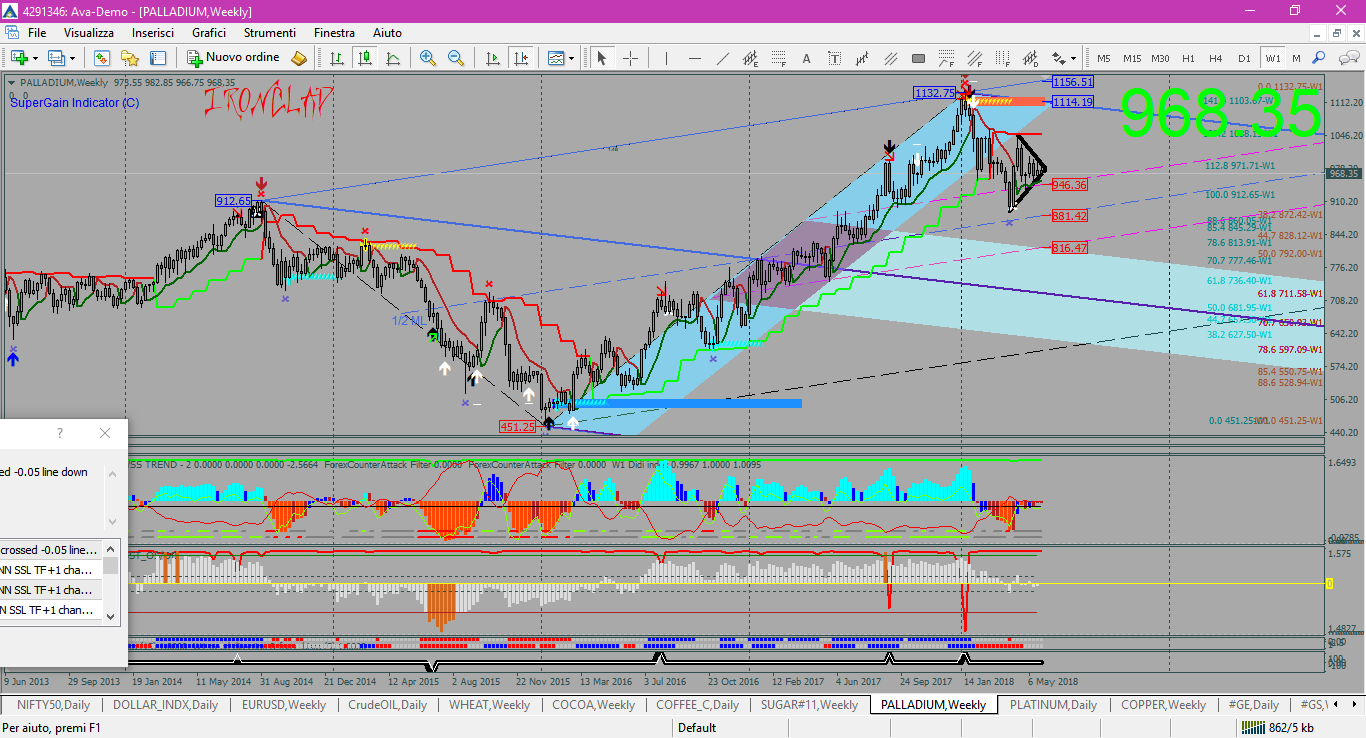Set timeframe to H4
1366x738 pixels.
(x=1216, y=58)
